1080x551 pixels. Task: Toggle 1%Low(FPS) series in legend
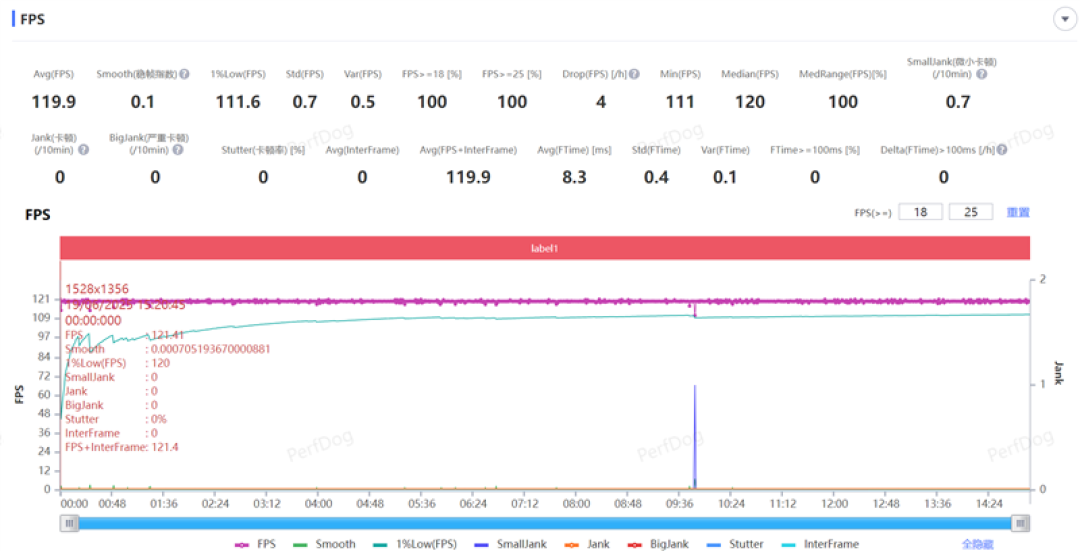point(415,544)
